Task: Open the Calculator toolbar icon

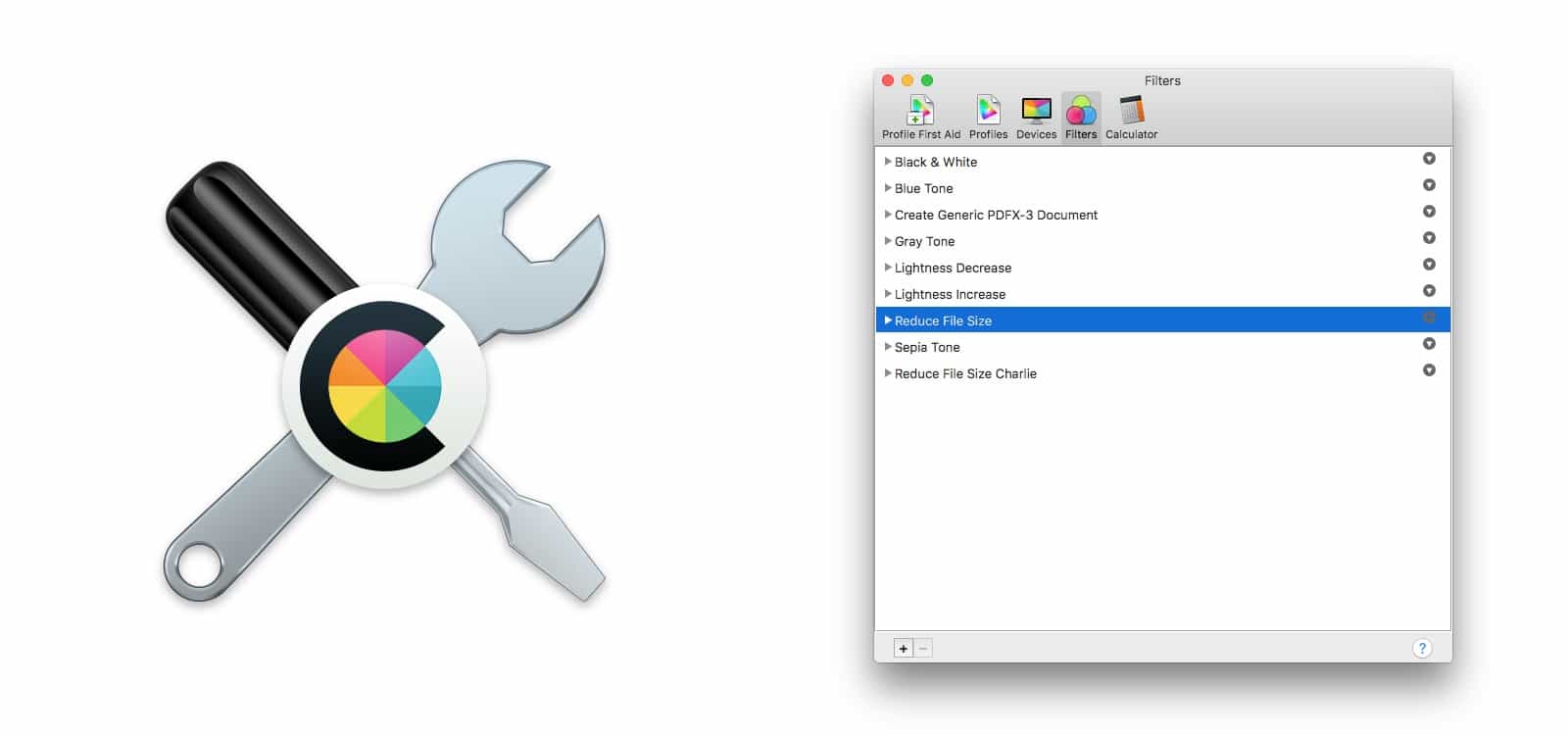Action: point(1131,118)
